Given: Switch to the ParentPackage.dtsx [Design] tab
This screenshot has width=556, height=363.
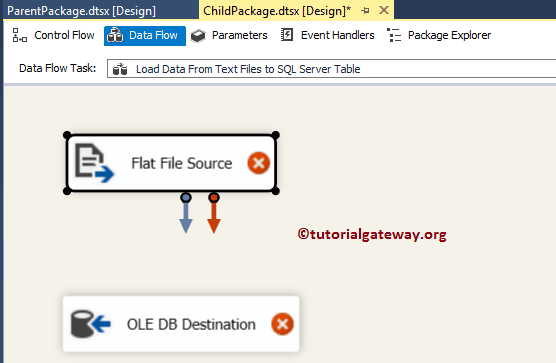Looking at the screenshot, I should 81,11.
